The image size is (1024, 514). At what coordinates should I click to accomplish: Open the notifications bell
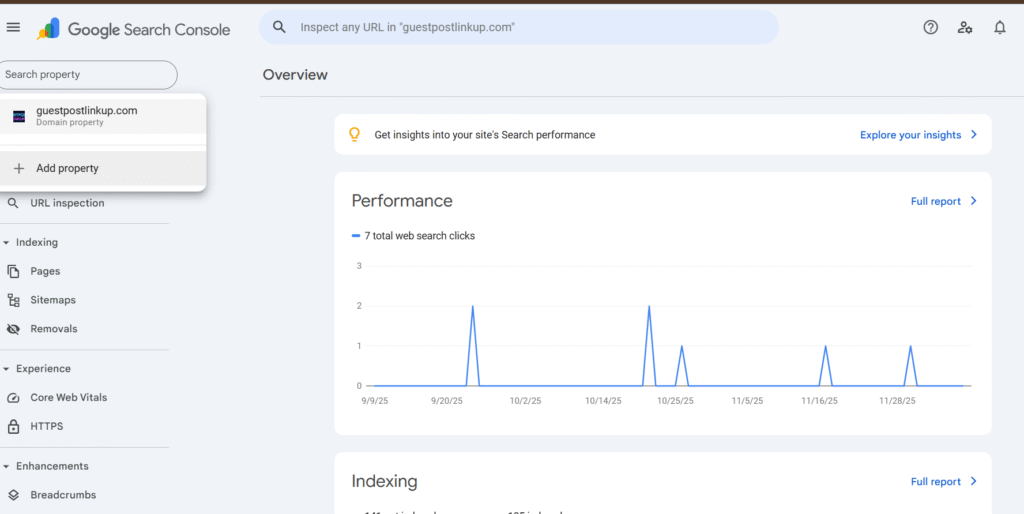[999, 28]
